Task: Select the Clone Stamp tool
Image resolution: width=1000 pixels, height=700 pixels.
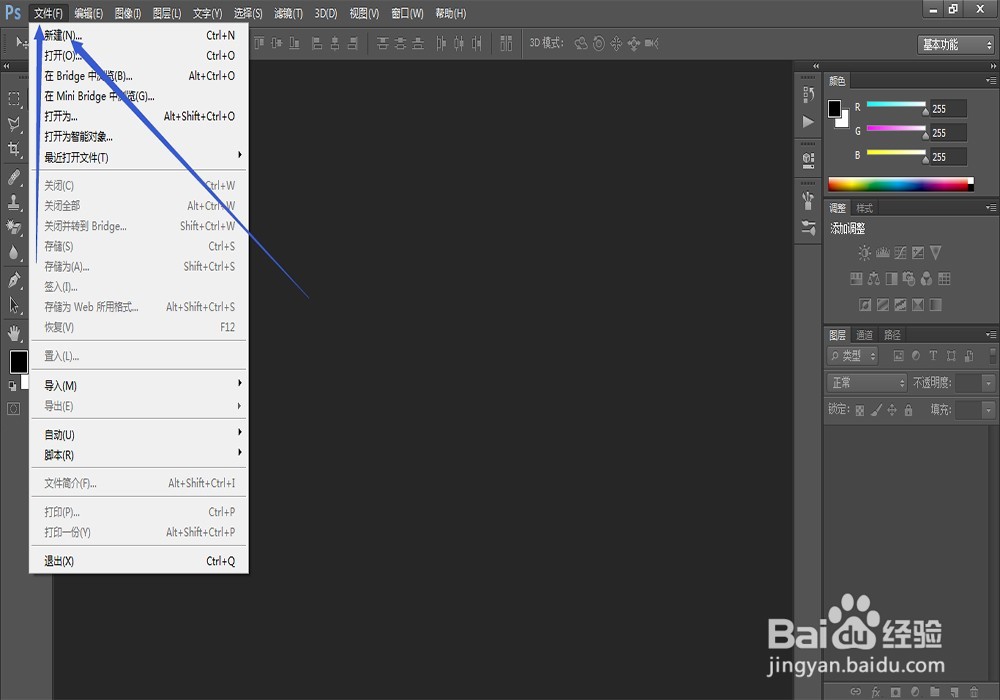Action: (x=13, y=202)
